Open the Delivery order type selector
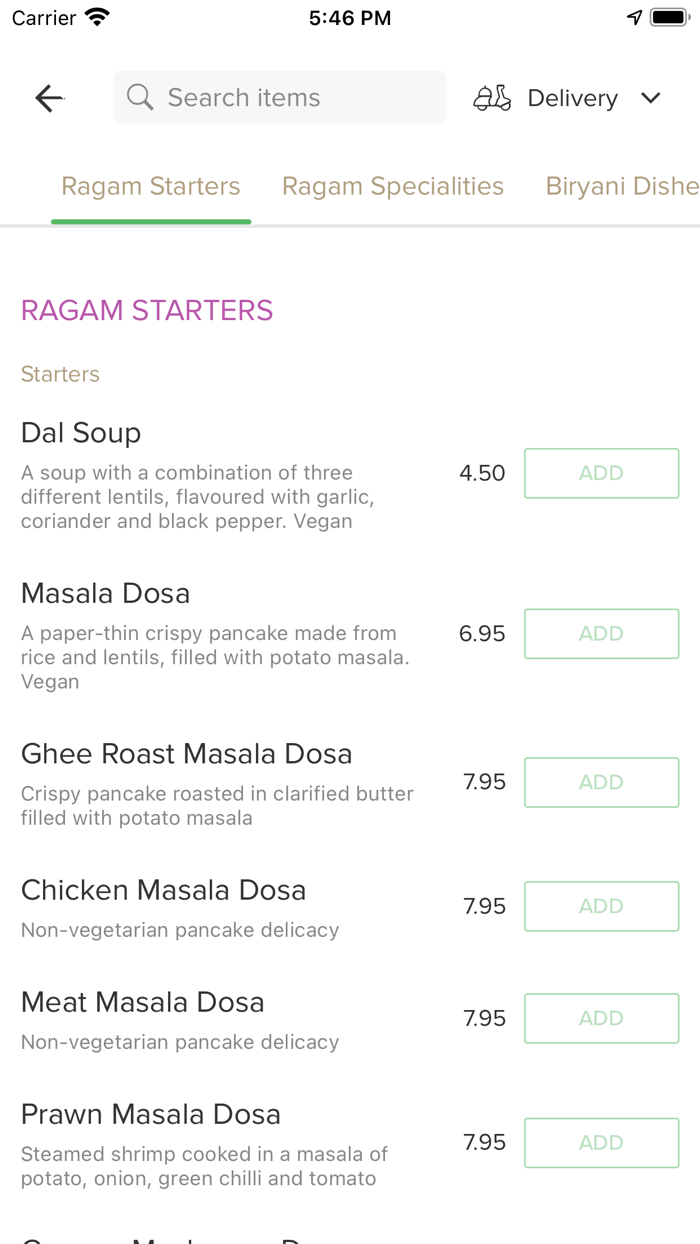700x1244 pixels. (x=571, y=98)
